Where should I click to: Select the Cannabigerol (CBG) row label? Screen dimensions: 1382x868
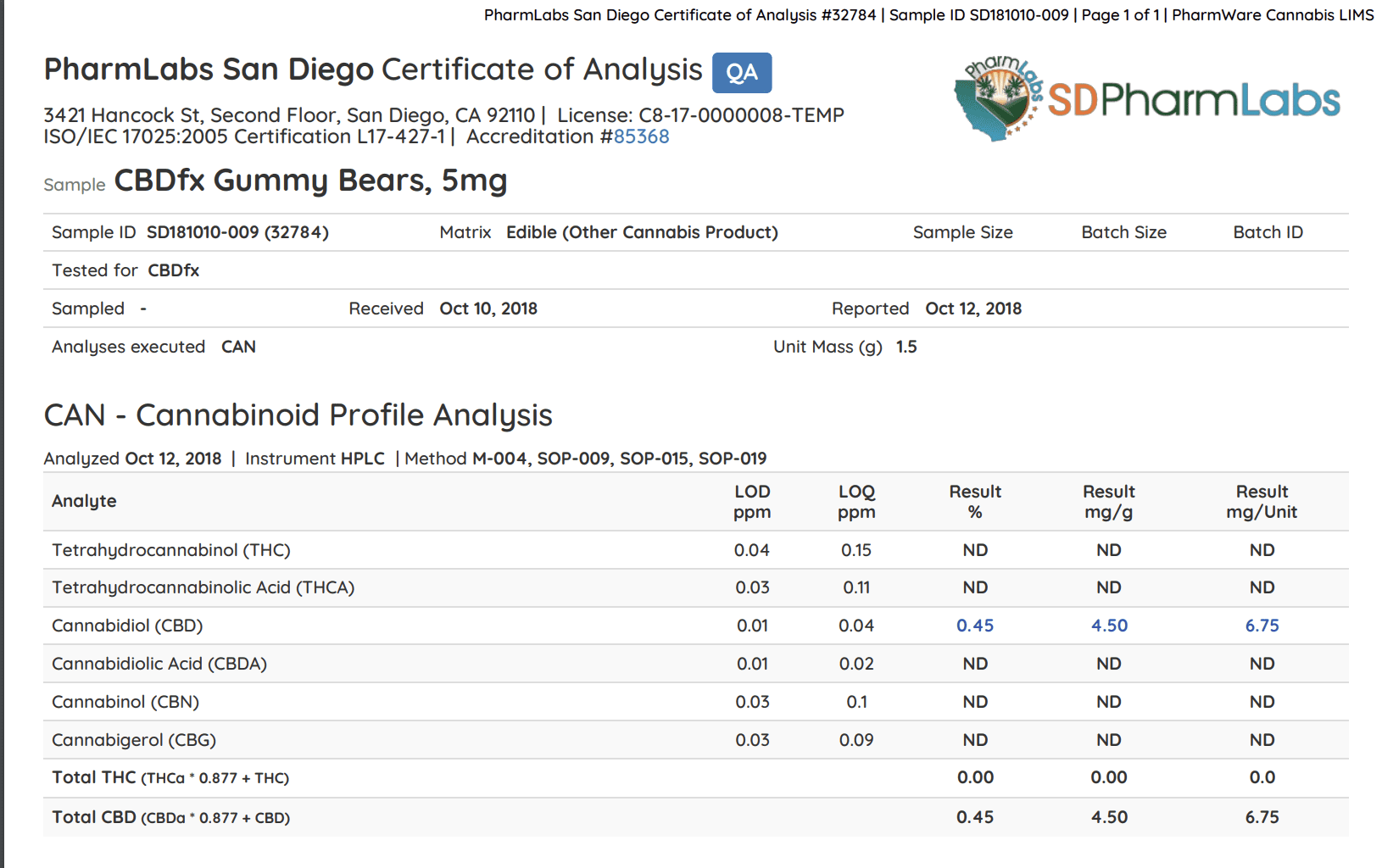134,740
